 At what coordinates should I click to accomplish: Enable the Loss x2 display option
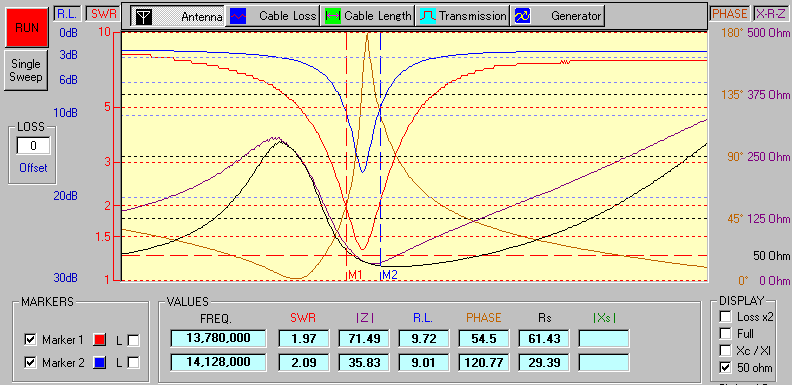click(725, 317)
